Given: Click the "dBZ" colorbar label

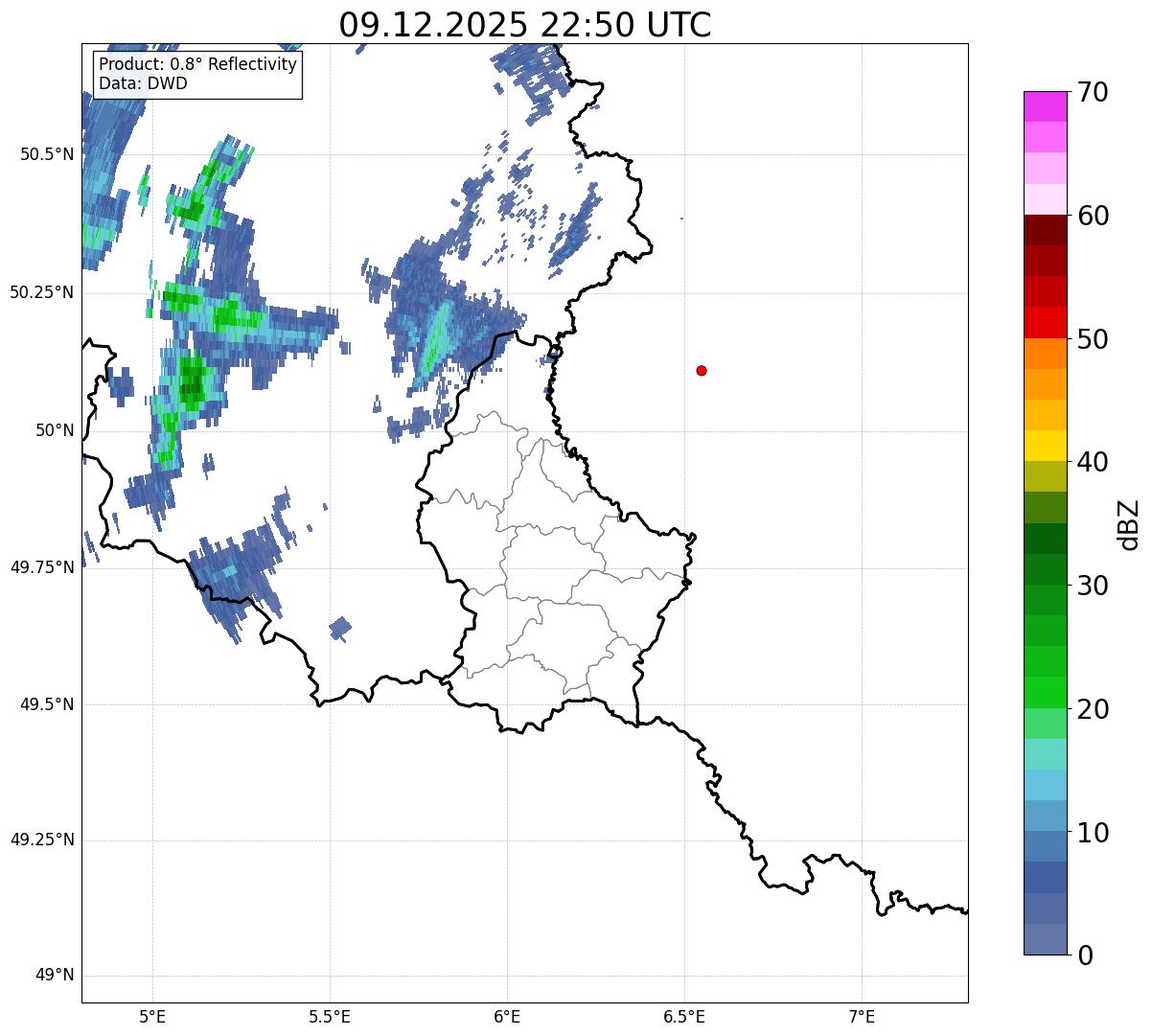Looking at the screenshot, I should tap(1129, 523).
